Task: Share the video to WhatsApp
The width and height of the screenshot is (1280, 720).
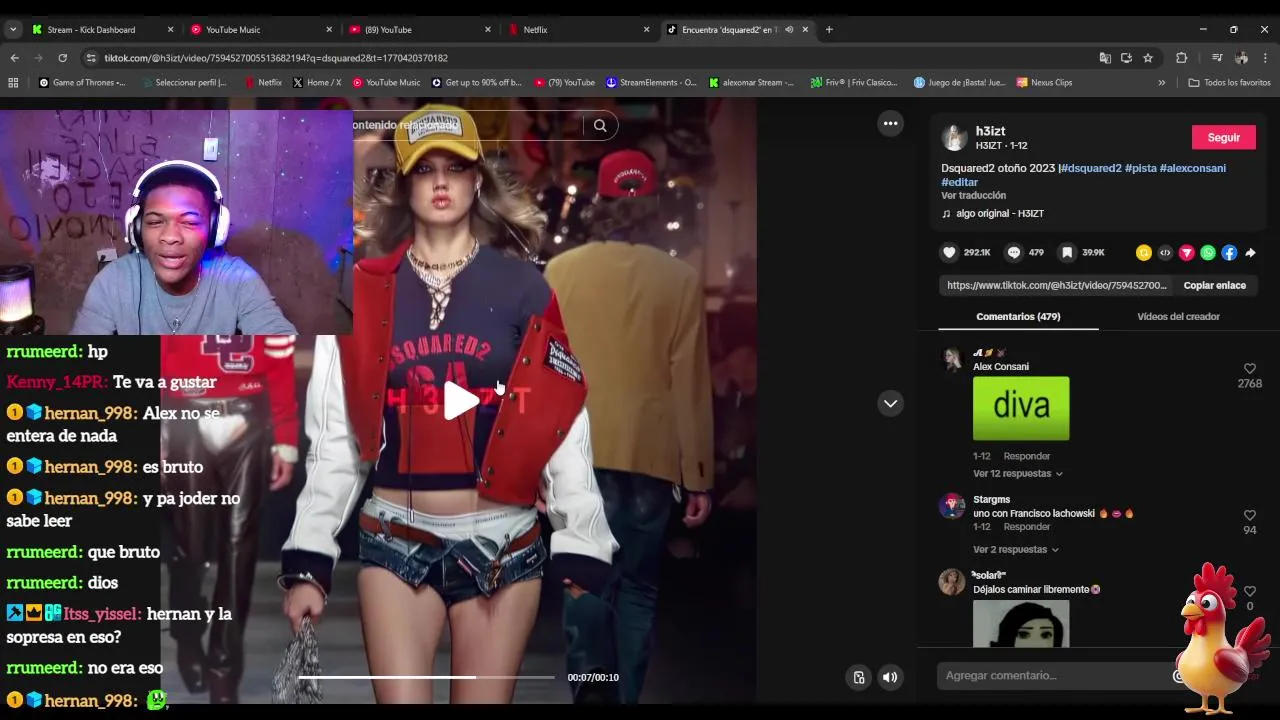Action: pyautogui.click(x=1208, y=253)
